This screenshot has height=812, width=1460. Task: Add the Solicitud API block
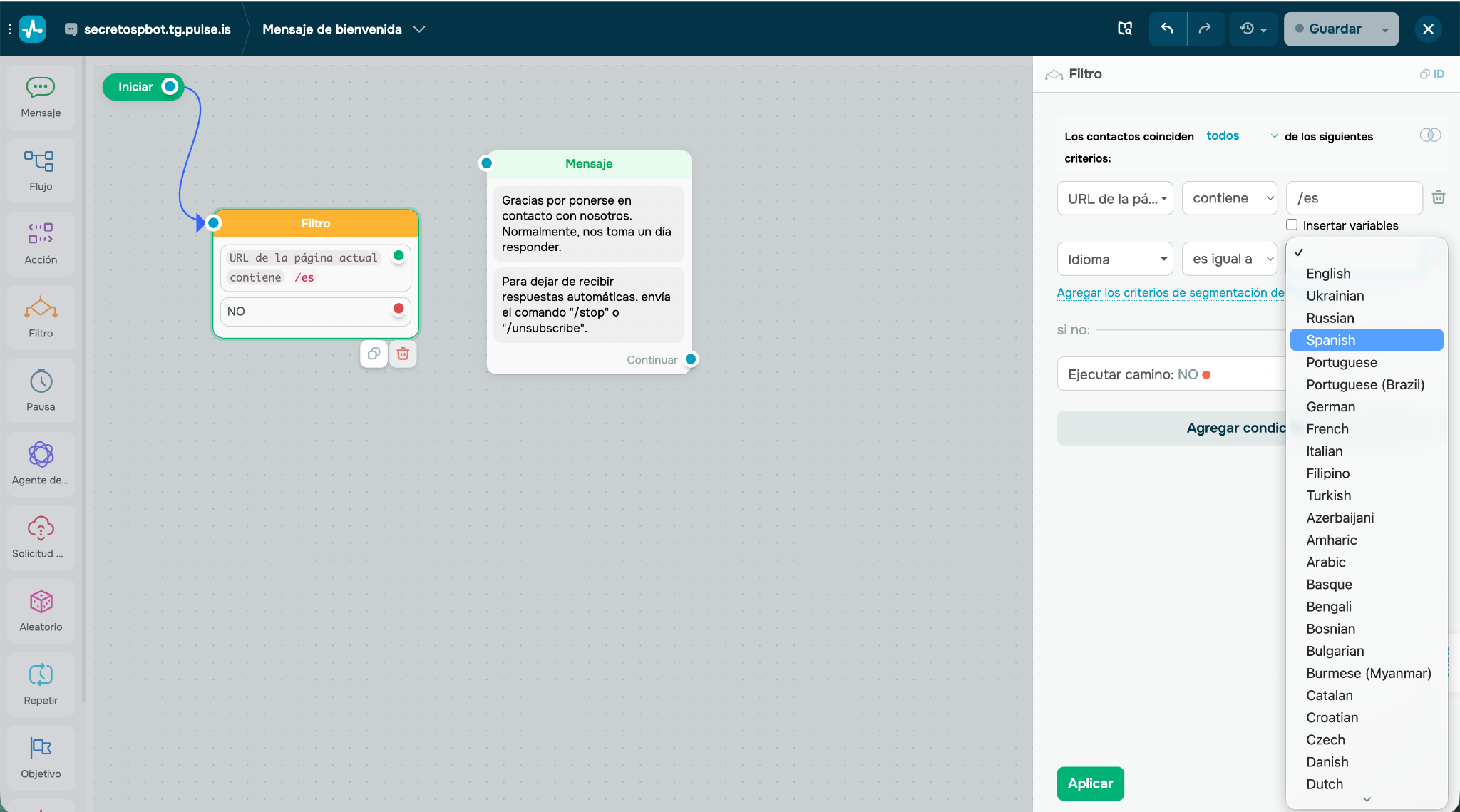(x=41, y=538)
